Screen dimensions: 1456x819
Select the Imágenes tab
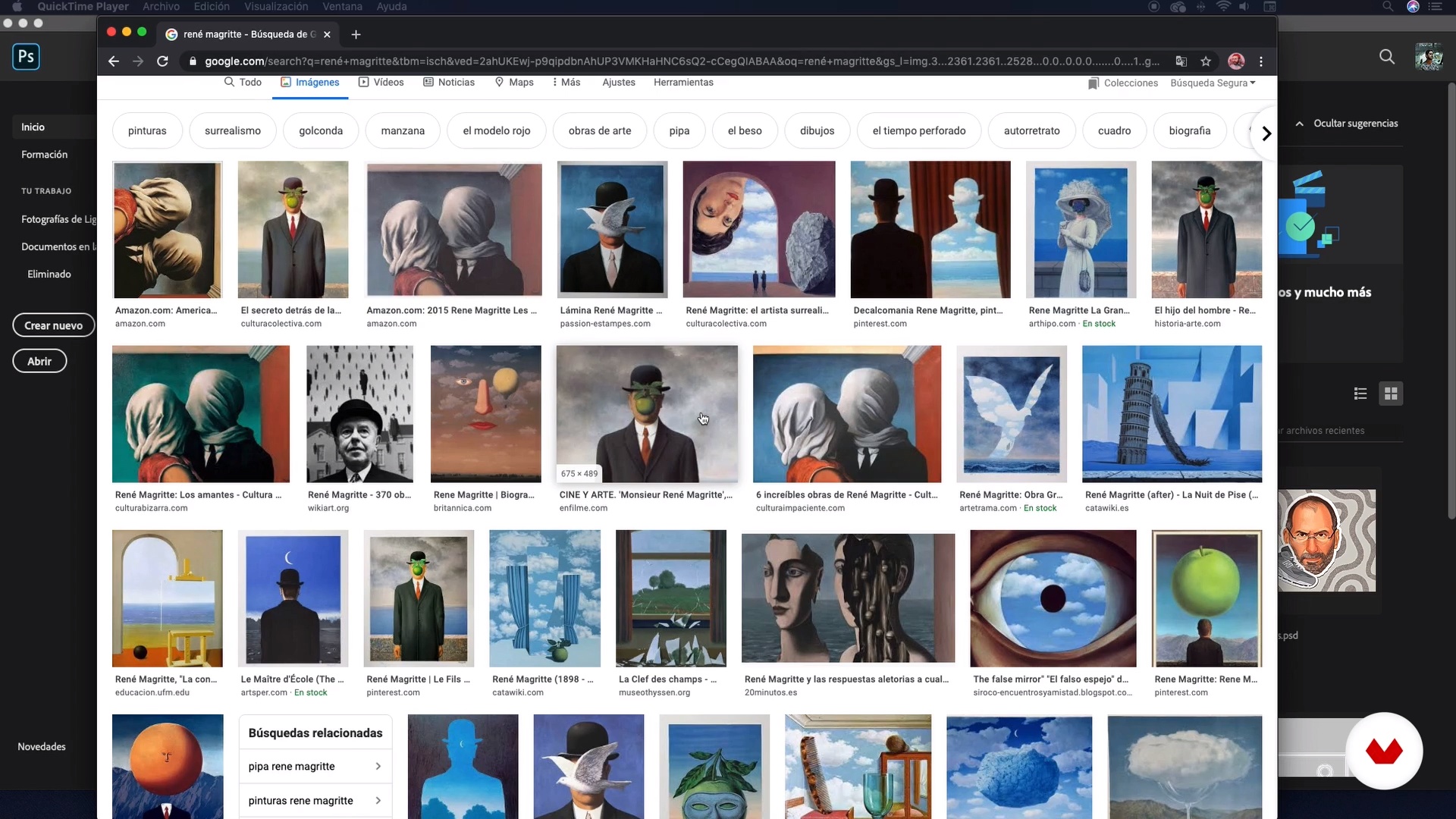(310, 82)
